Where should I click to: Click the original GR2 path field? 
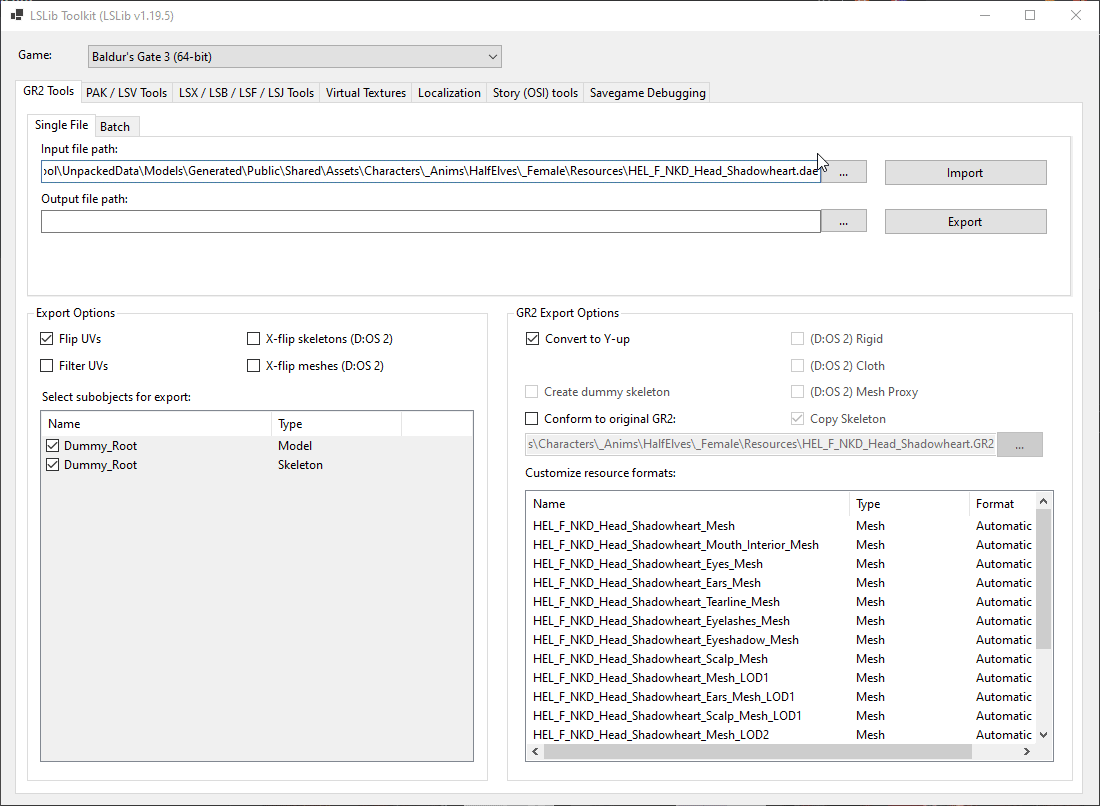coord(760,444)
